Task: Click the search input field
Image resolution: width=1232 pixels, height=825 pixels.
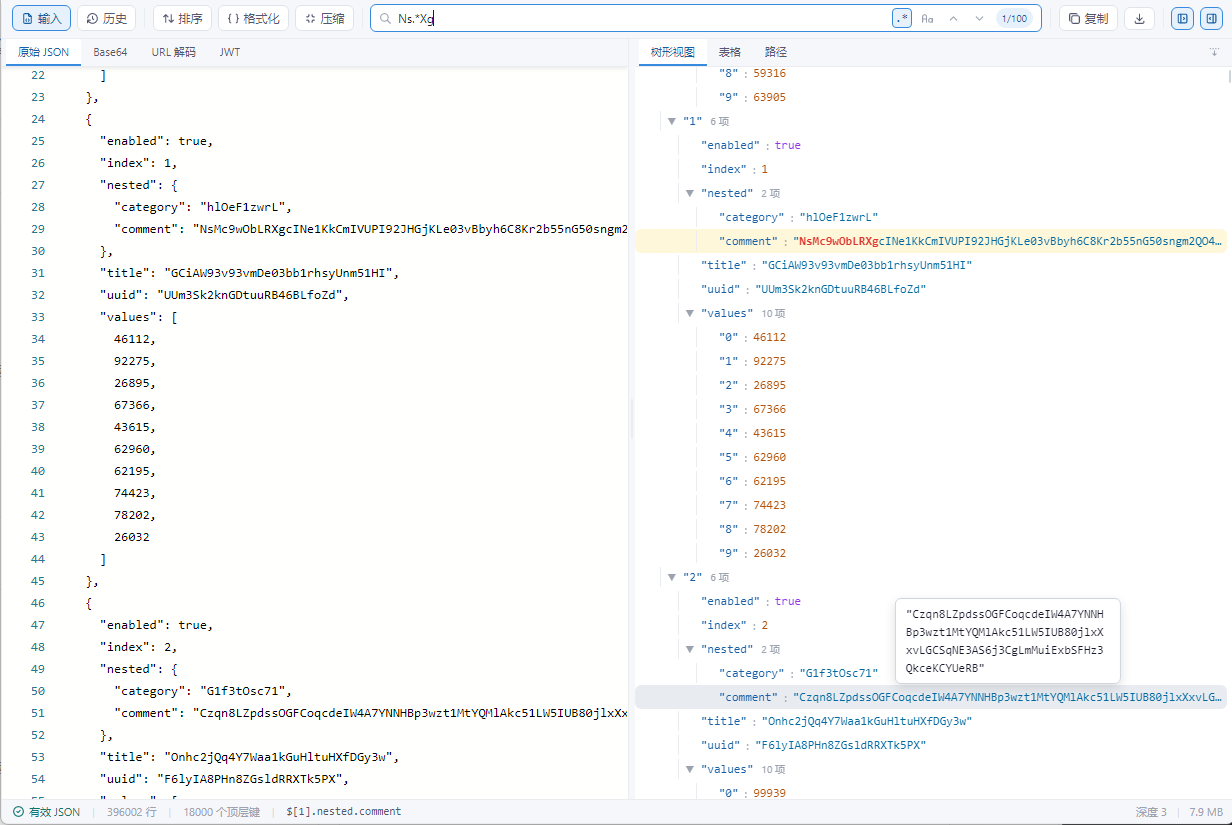Action: click(640, 18)
